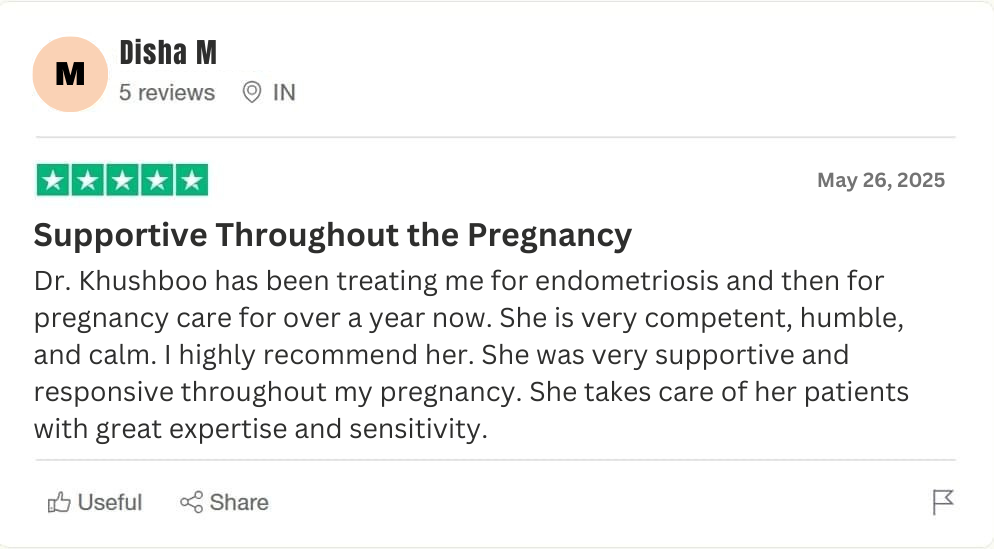Click the fifth green rating star

tap(191, 181)
